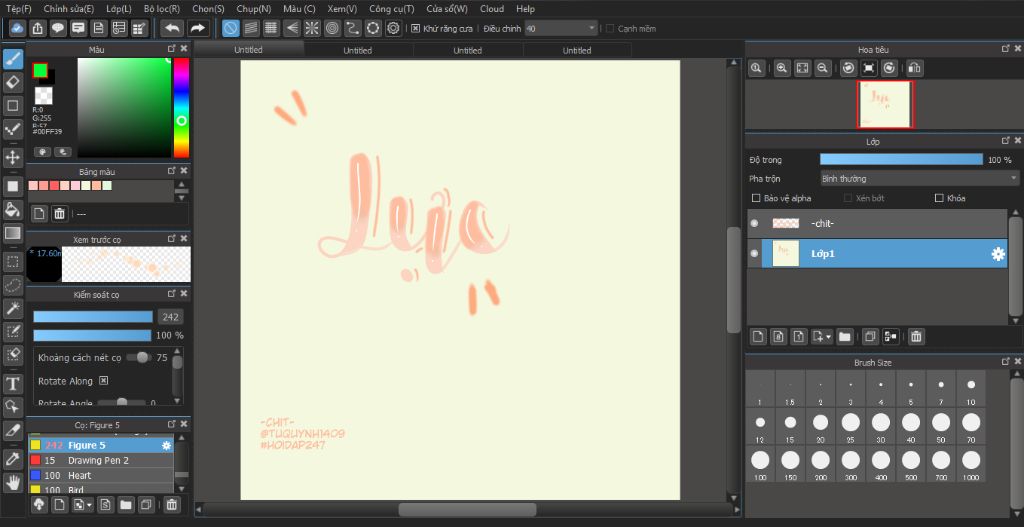This screenshot has width=1024, height=527.
Task: Click the Khoảng cách nét cọ slider
Action: click(x=138, y=358)
